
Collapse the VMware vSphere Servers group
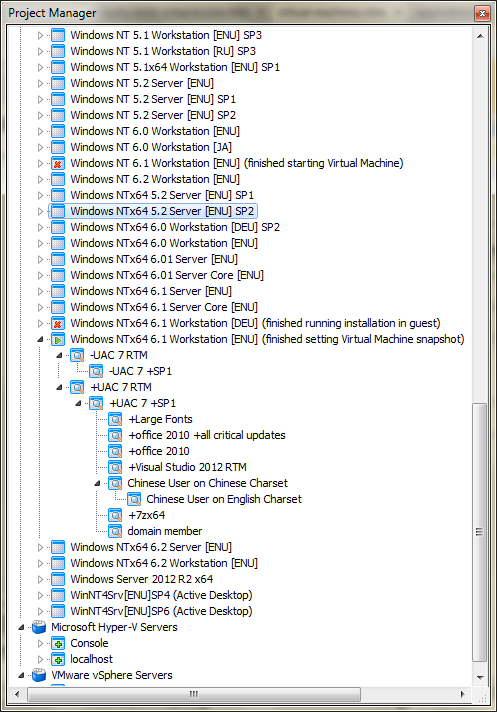pyautogui.click(x=21, y=675)
